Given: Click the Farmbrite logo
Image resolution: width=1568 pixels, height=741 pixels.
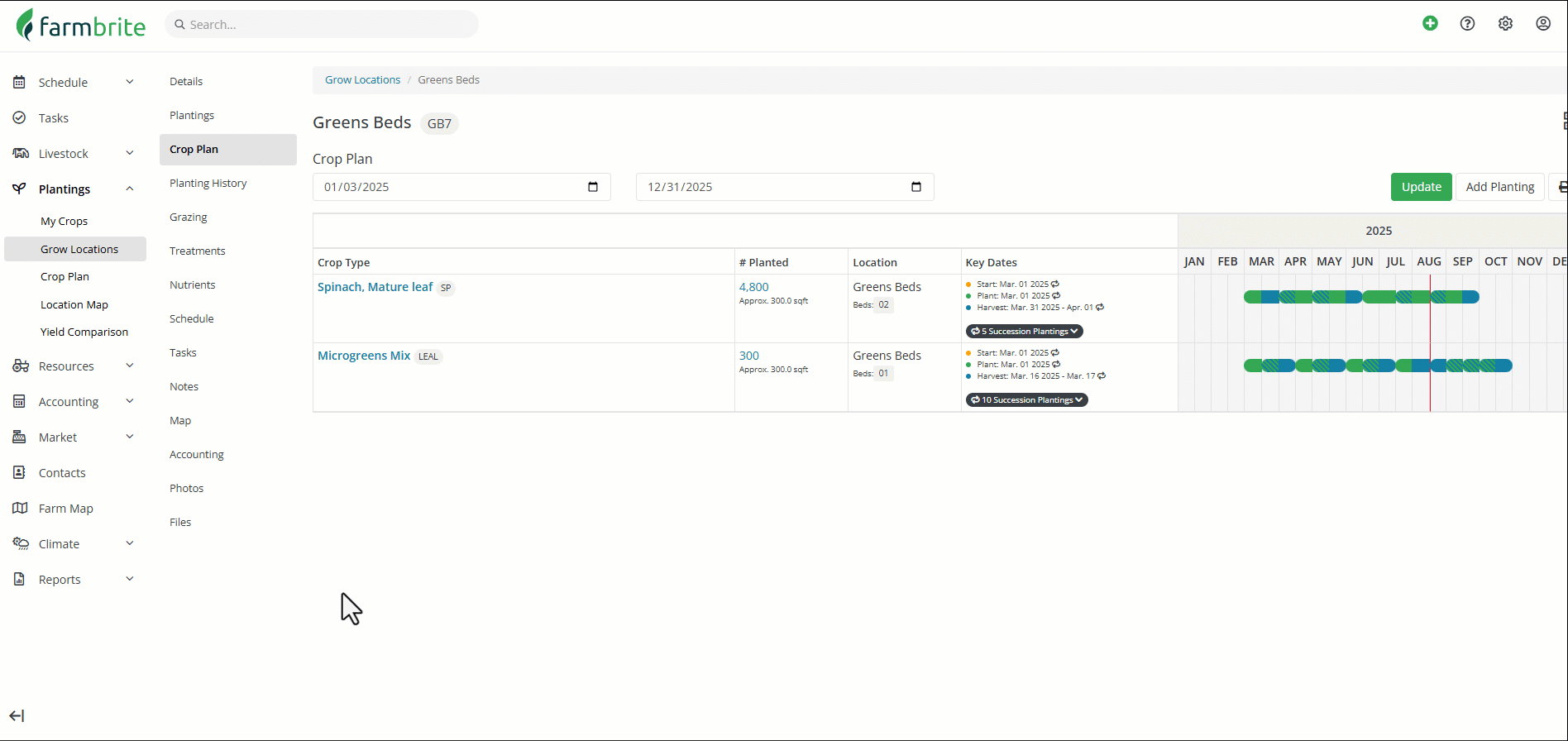Looking at the screenshot, I should click(x=81, y=26).
